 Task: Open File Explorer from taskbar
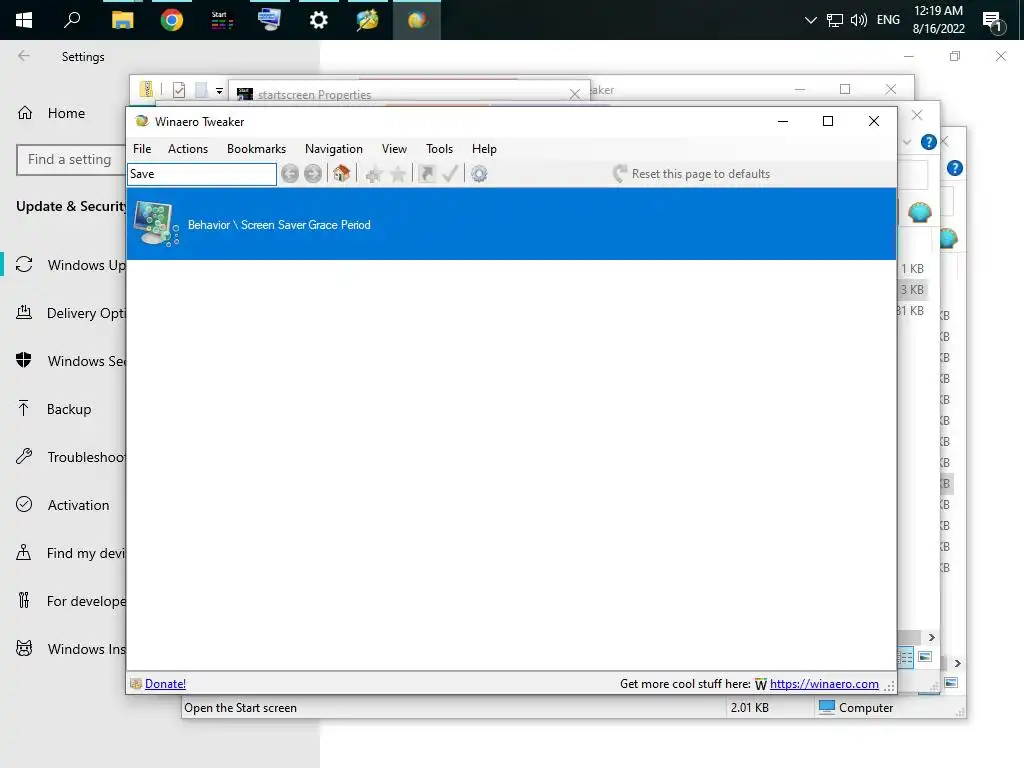[x=122, y=20]
